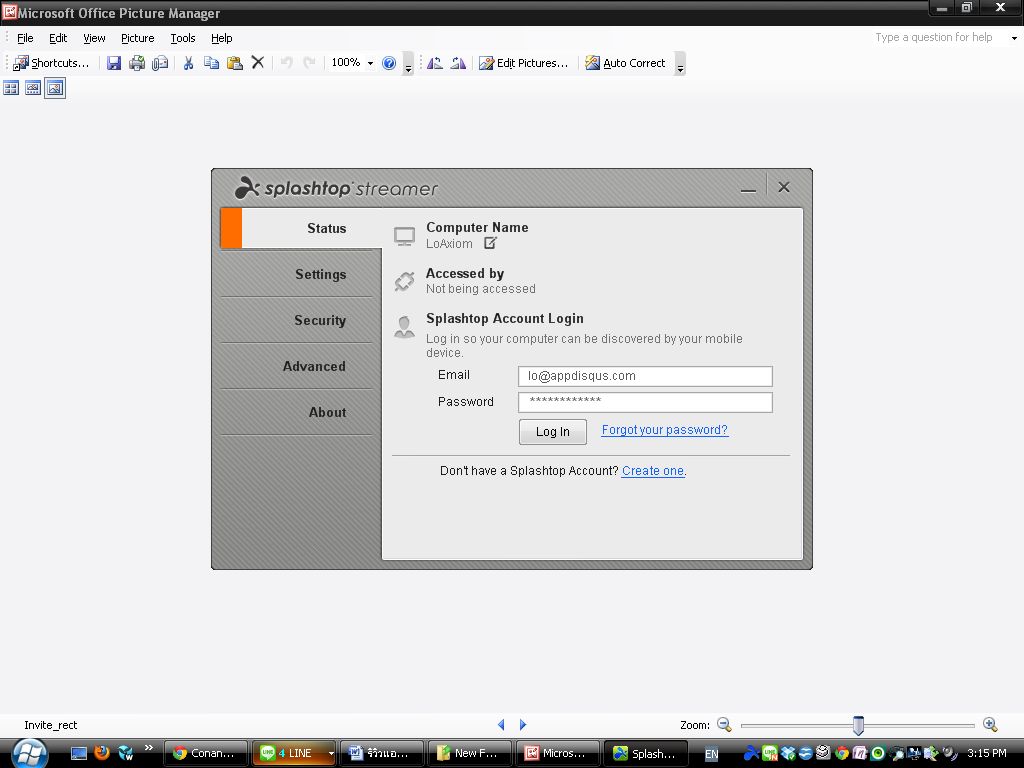
Task: Switch to Conan Chrome taskbar button
Action: (x=205, y=753)
